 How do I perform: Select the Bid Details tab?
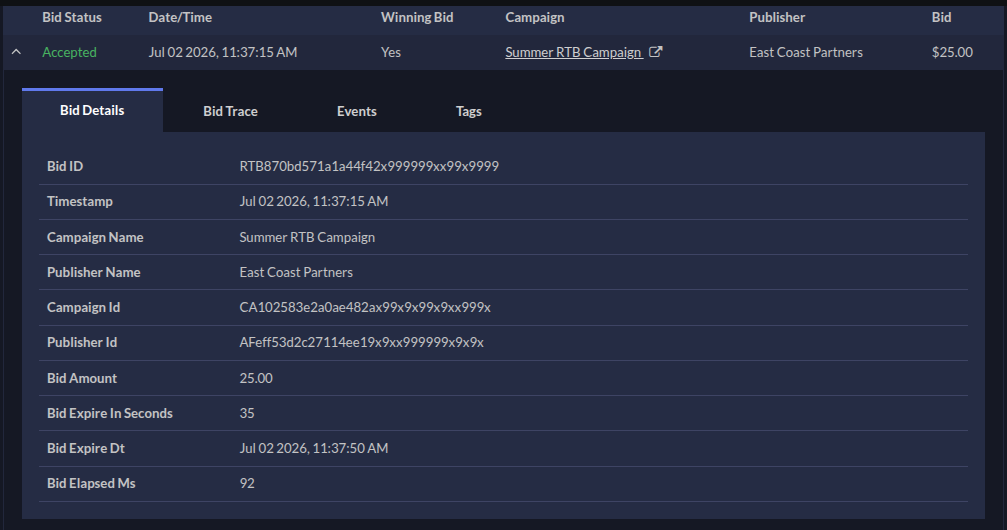(x=92, y=110)
